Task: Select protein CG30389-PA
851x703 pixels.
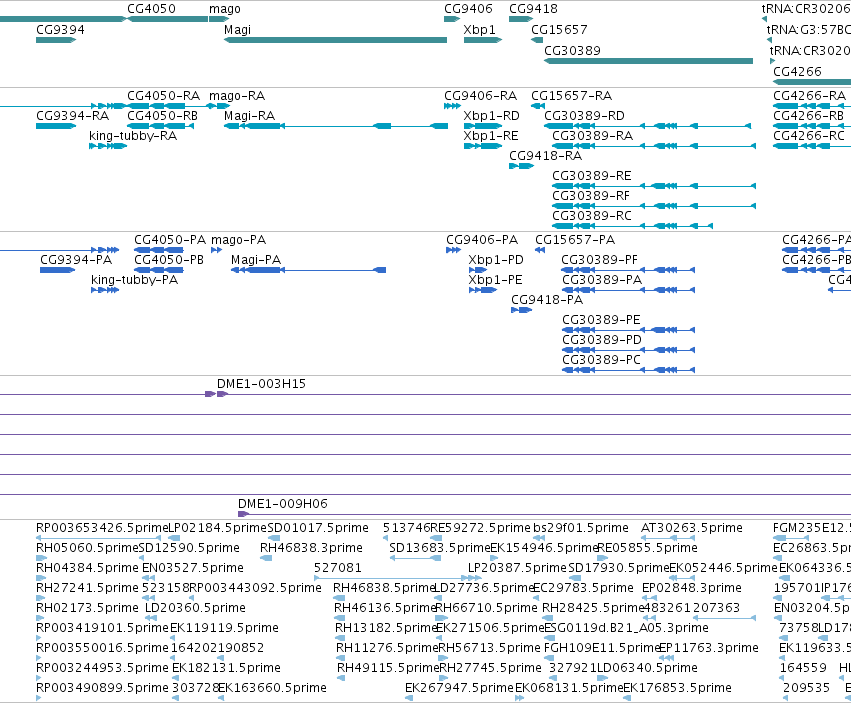Action: (x=628, y=290)
